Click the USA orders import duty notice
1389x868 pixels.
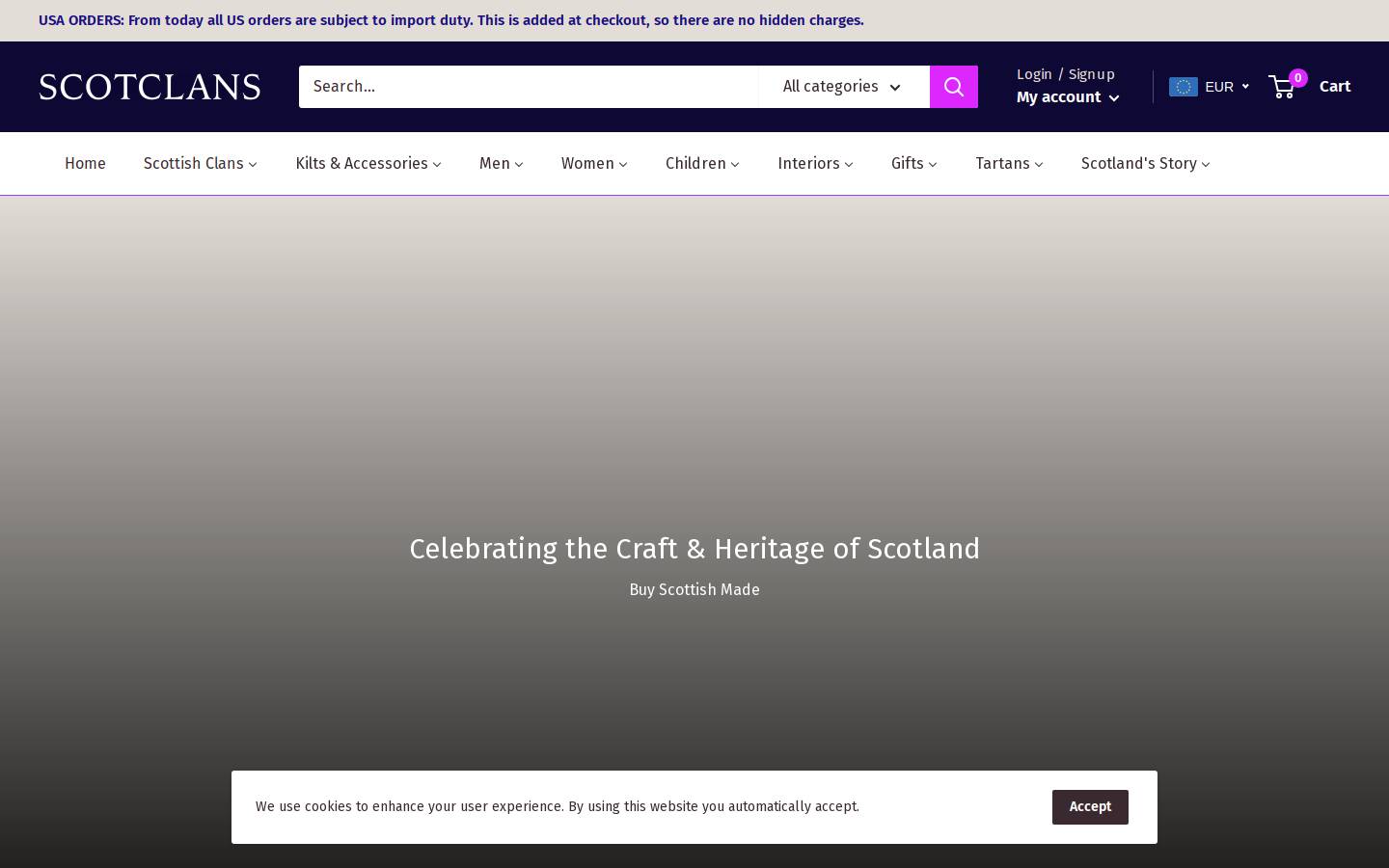(x=451, y=20)
